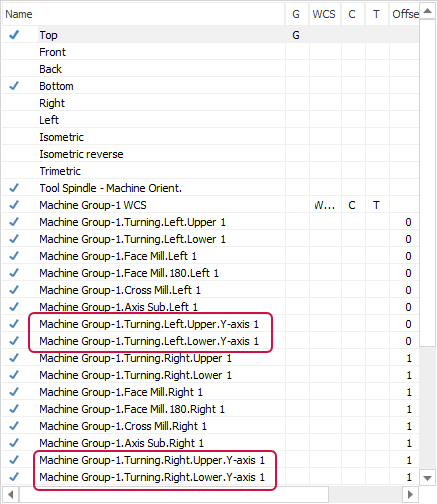Click checkmark beside Tool Spindle - Machine Orient.
438x504 pixels.
(x=14, y=188)
